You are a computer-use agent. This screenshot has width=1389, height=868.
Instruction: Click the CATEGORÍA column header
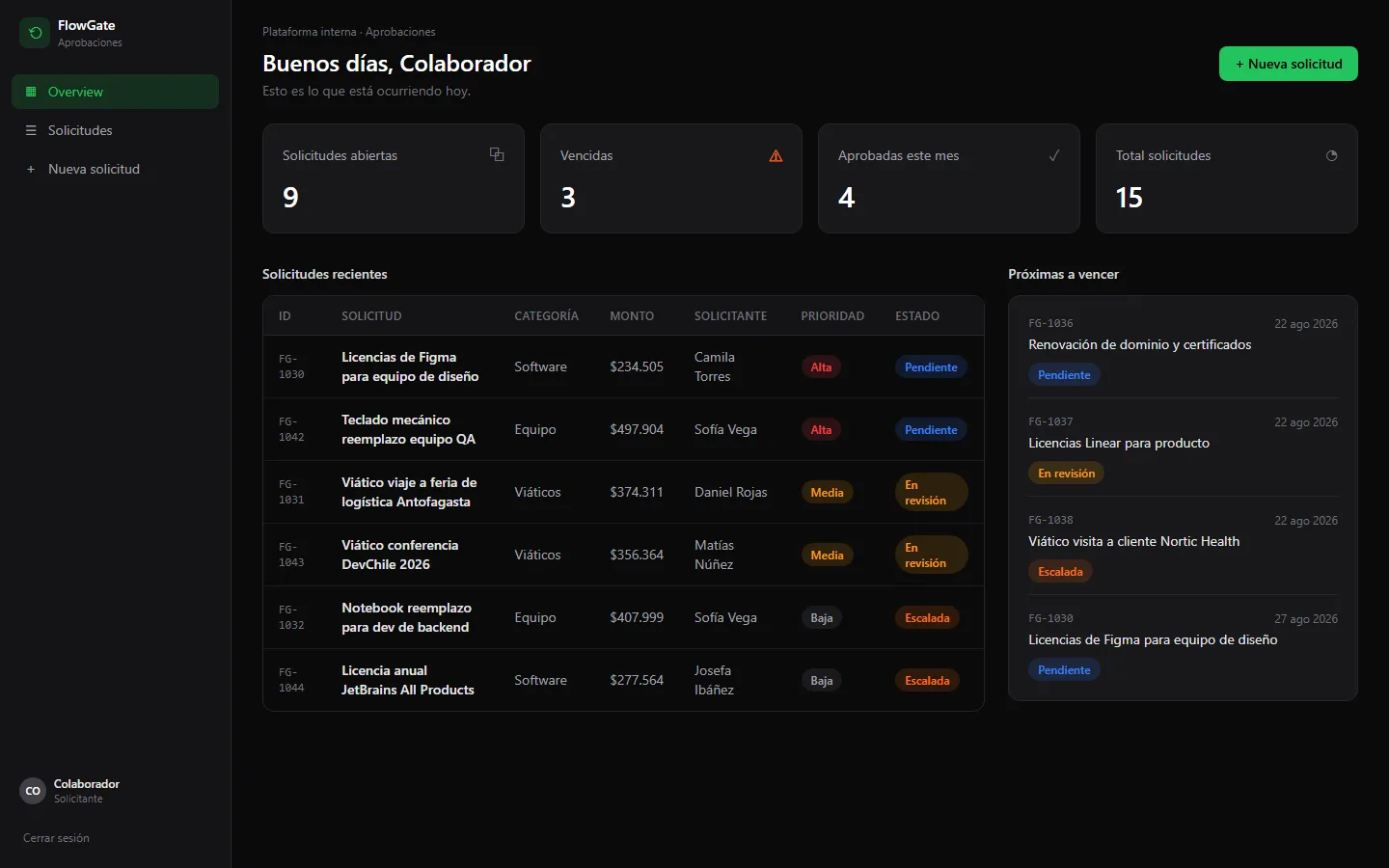[546, 316]
